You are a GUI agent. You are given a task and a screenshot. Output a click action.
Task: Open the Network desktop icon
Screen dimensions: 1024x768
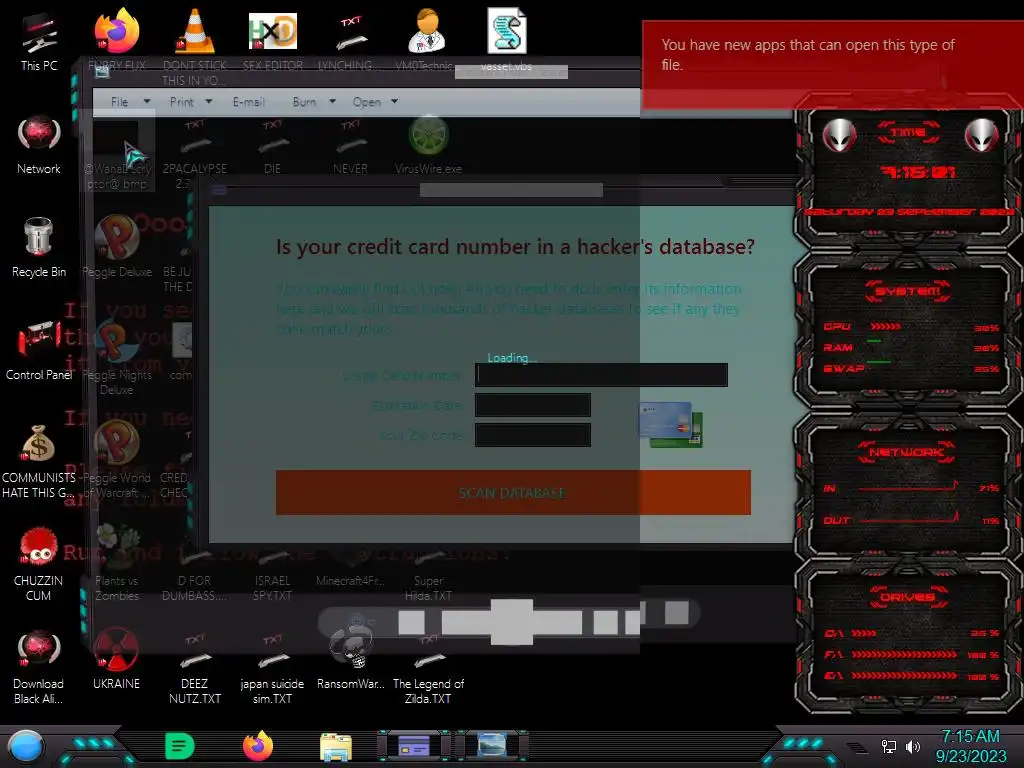pos(39,144)
